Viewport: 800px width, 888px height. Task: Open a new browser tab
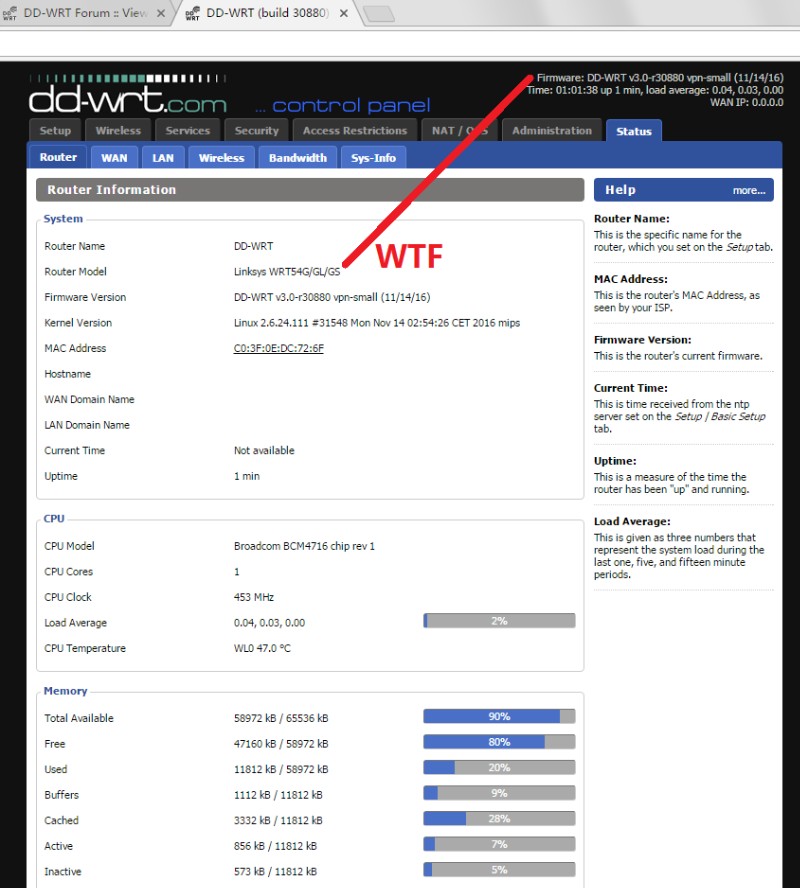pos(379,14)
